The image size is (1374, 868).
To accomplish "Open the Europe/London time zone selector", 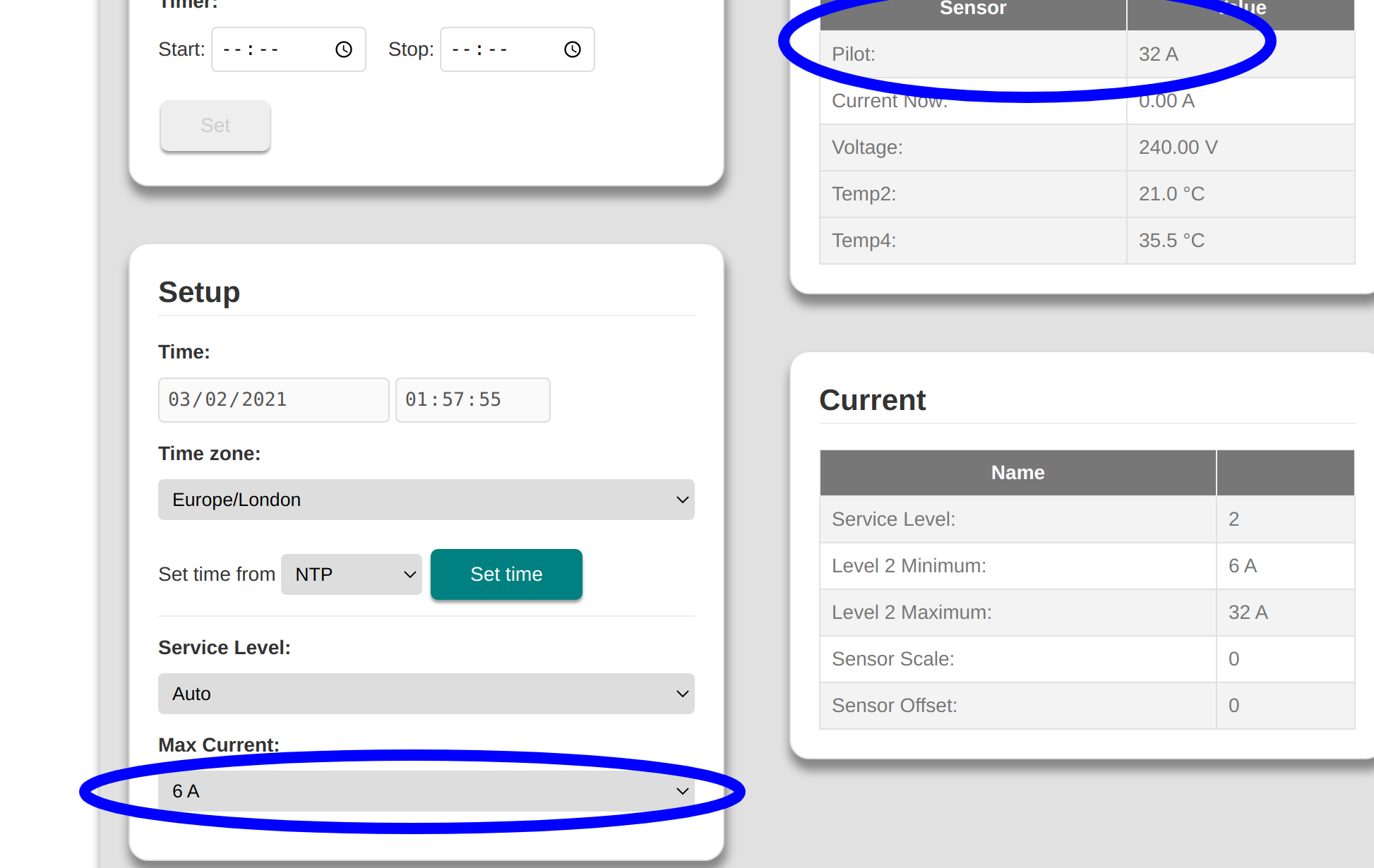I will click(426, 500).
